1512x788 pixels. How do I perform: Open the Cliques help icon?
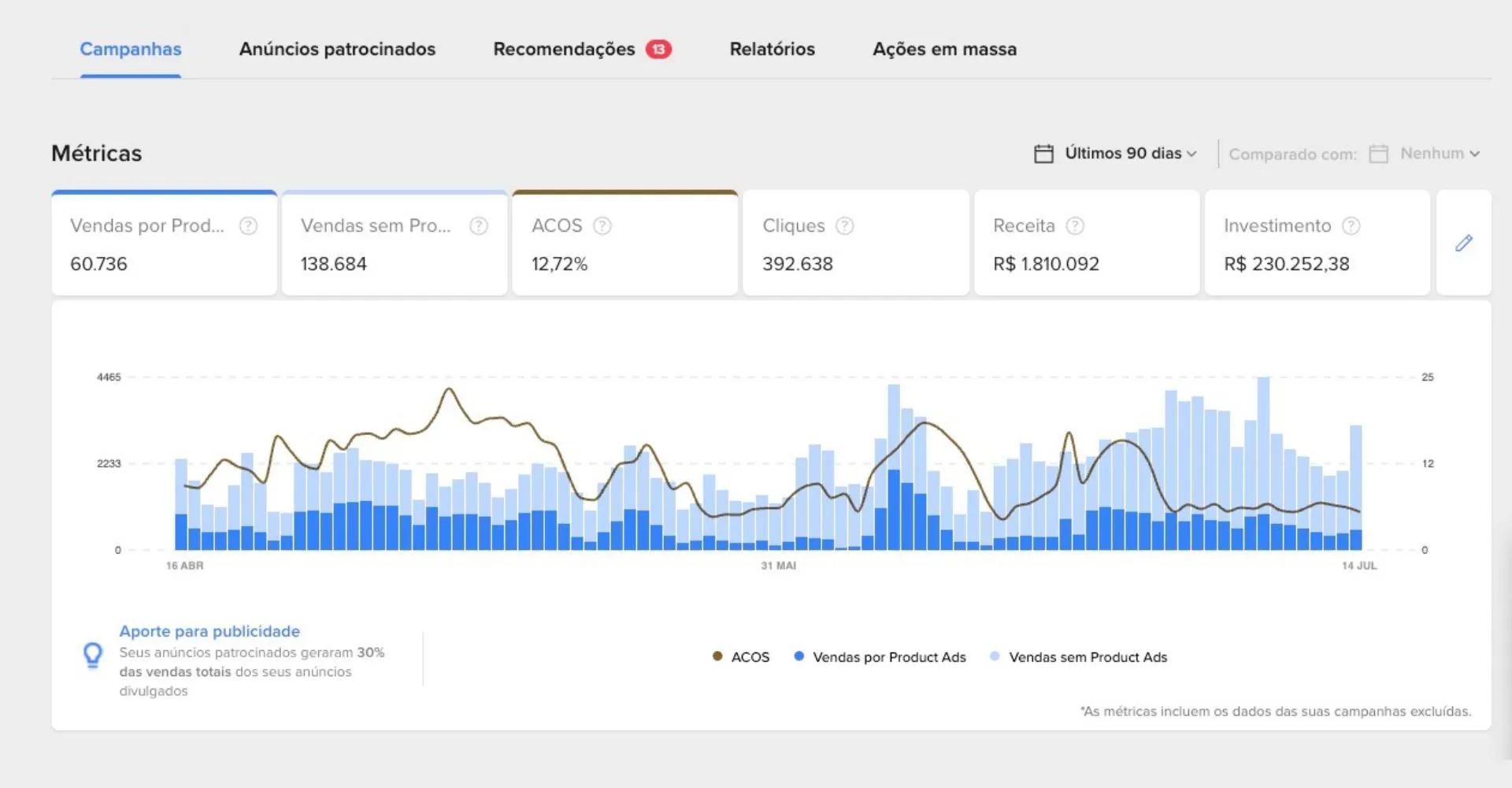tap(845, 225)
